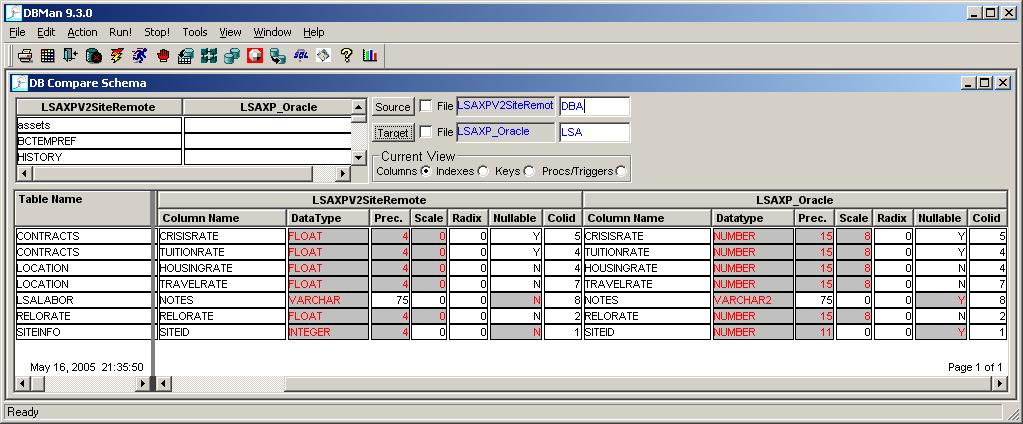Click the colored grid table icon
Screen dimensions: 1023x424
pyautogui.click(x=48, y=56)
